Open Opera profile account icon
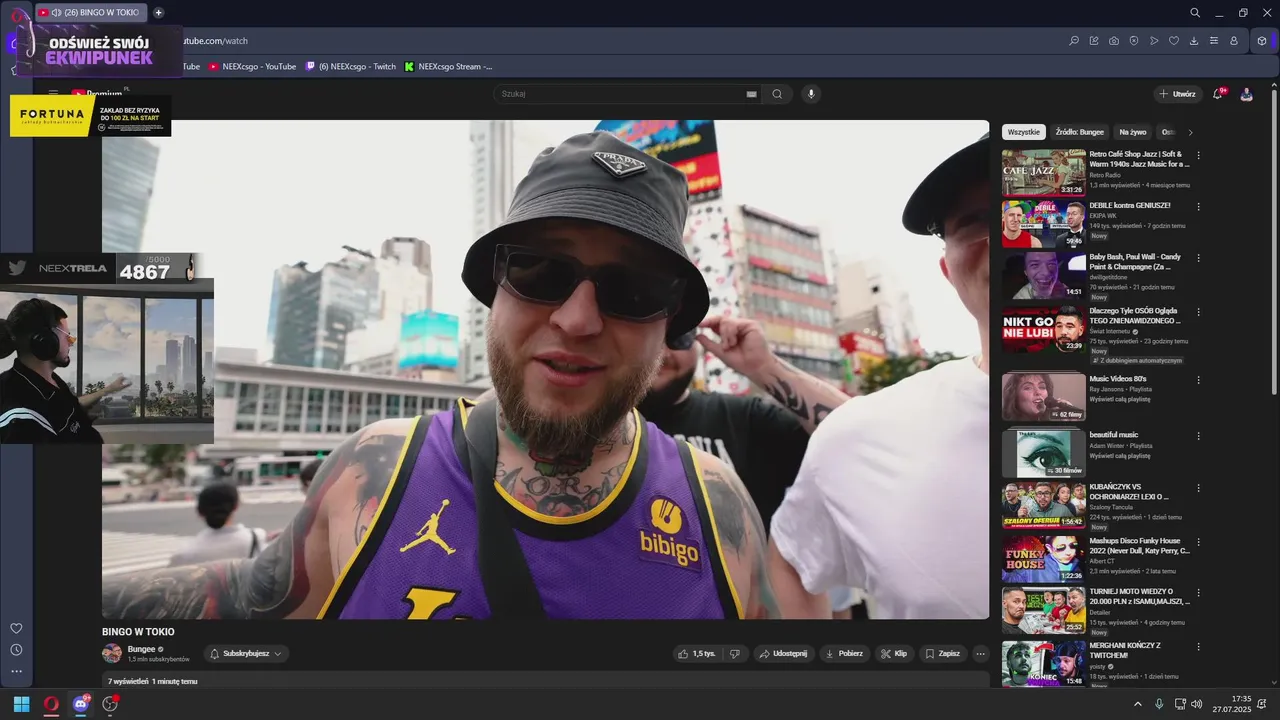1280x720 pixels. tap(1234, 41)
